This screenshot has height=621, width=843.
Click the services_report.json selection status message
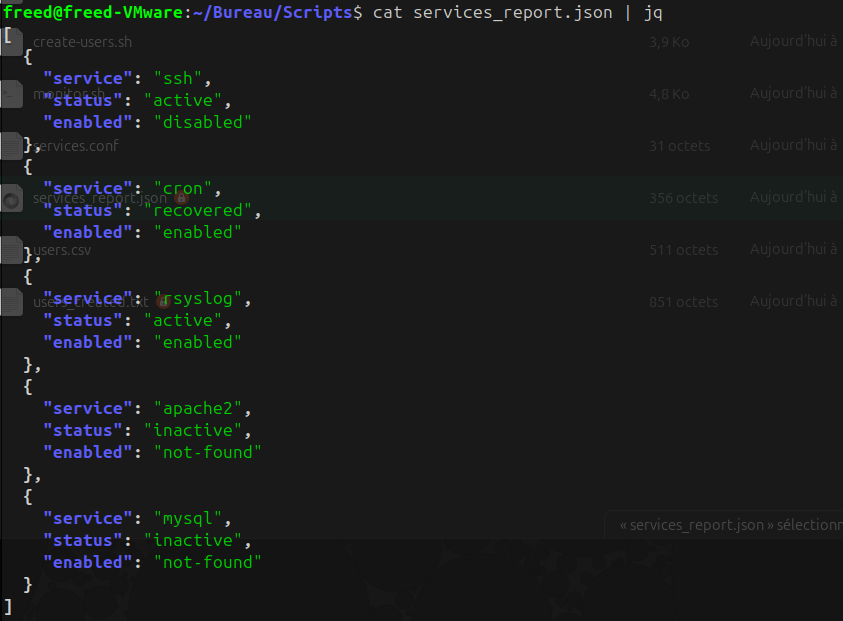click(728, 524)
